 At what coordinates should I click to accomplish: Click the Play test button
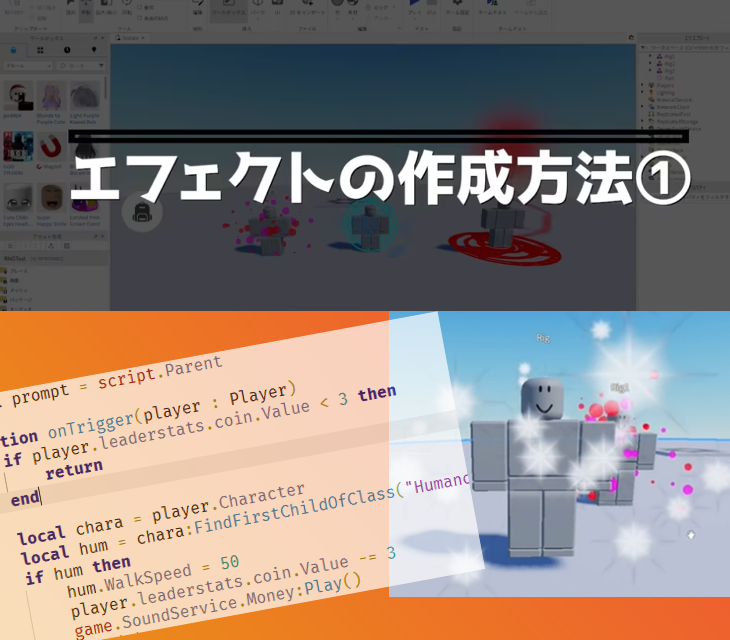pyautogui.click(x=415, y=8)
